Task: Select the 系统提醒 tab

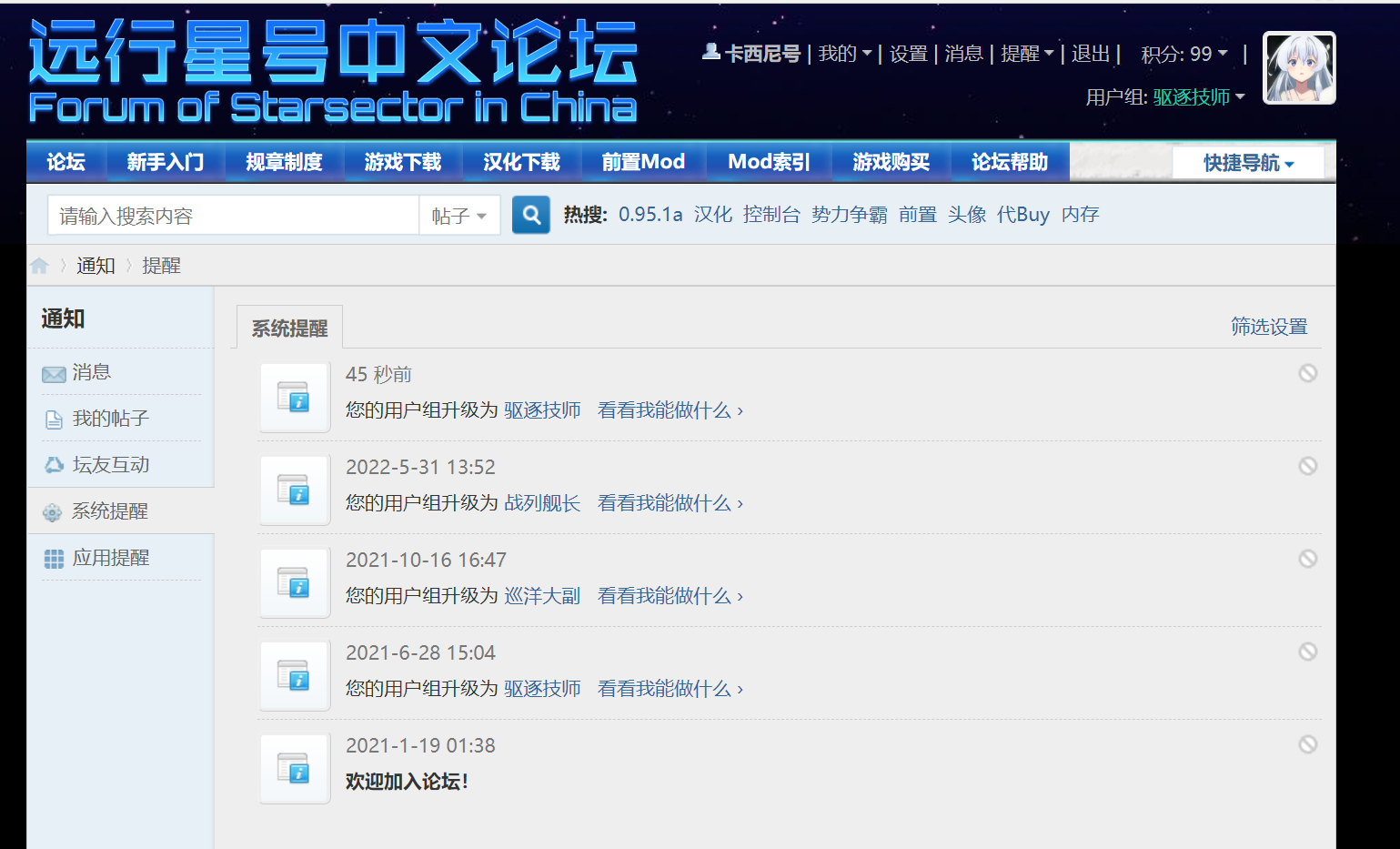Action: tap(289, 328)
